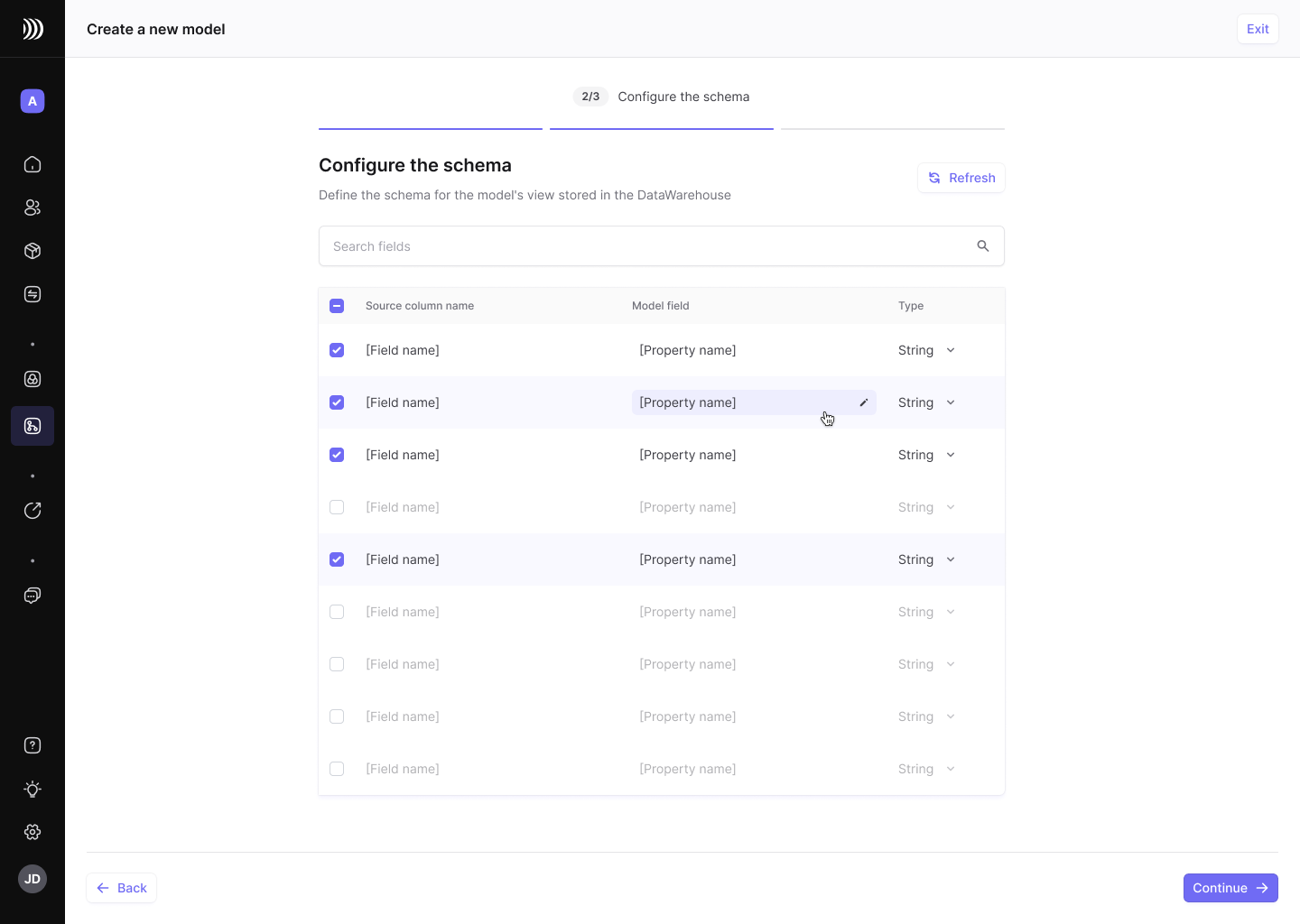
Task: Uncheck the first row's checkbox
Action: (337, 350)
